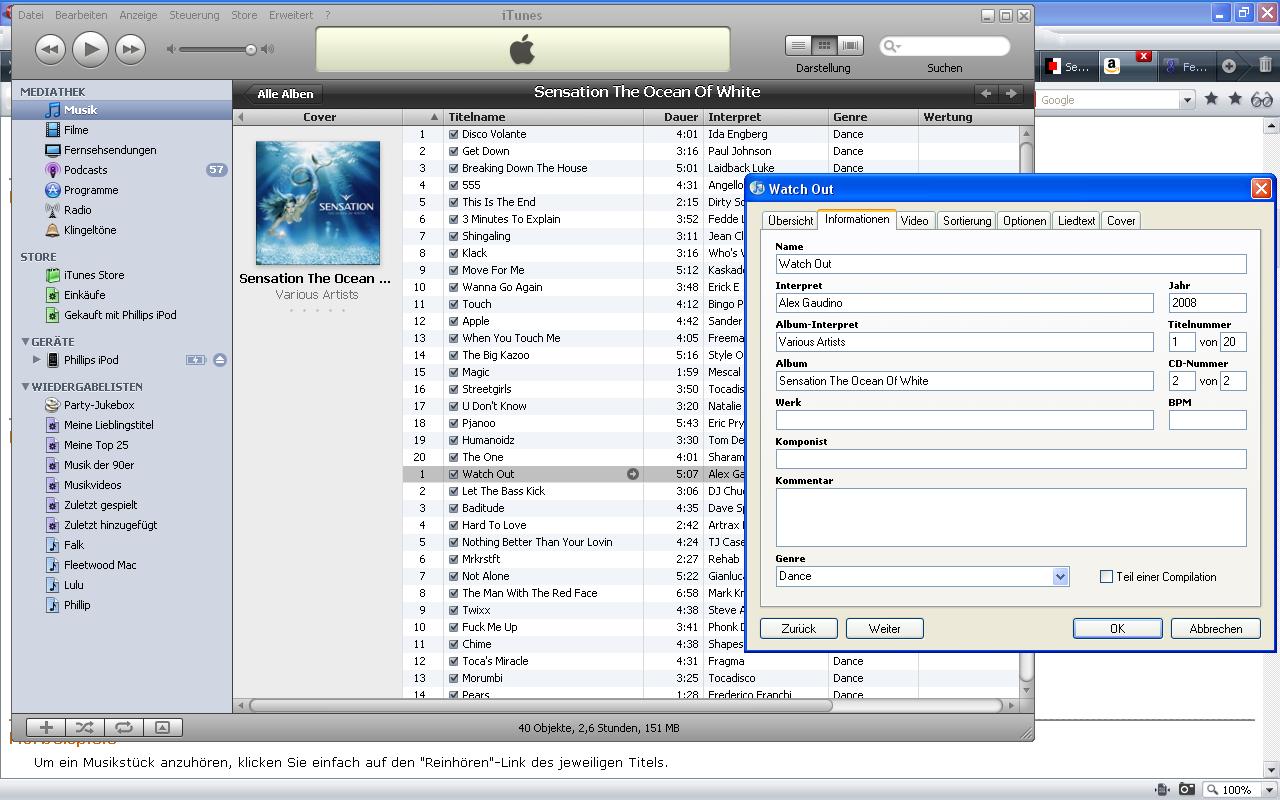
Task: Collapse the Cover column arrow
Action: coord(240,117)
